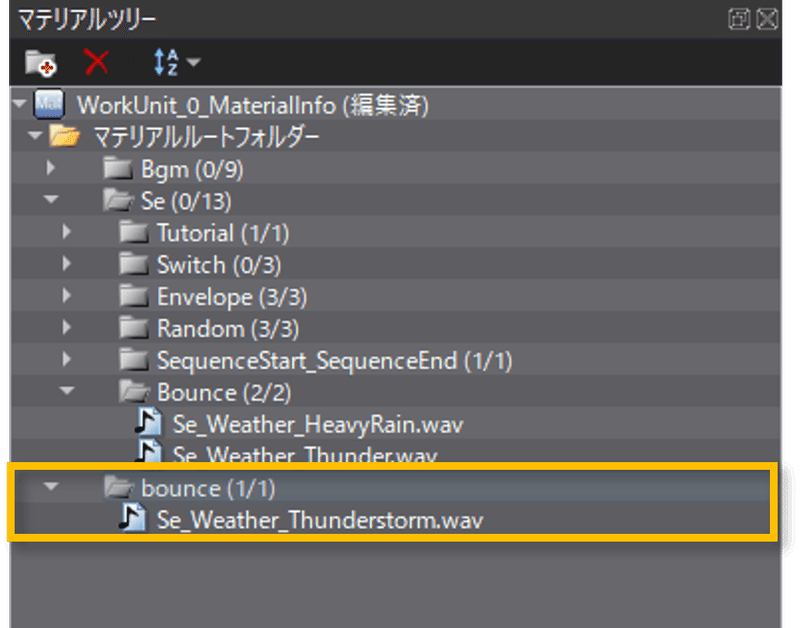Collapse the Se (0/13) folder
800x628 pixels.
(x=51, y=199)
